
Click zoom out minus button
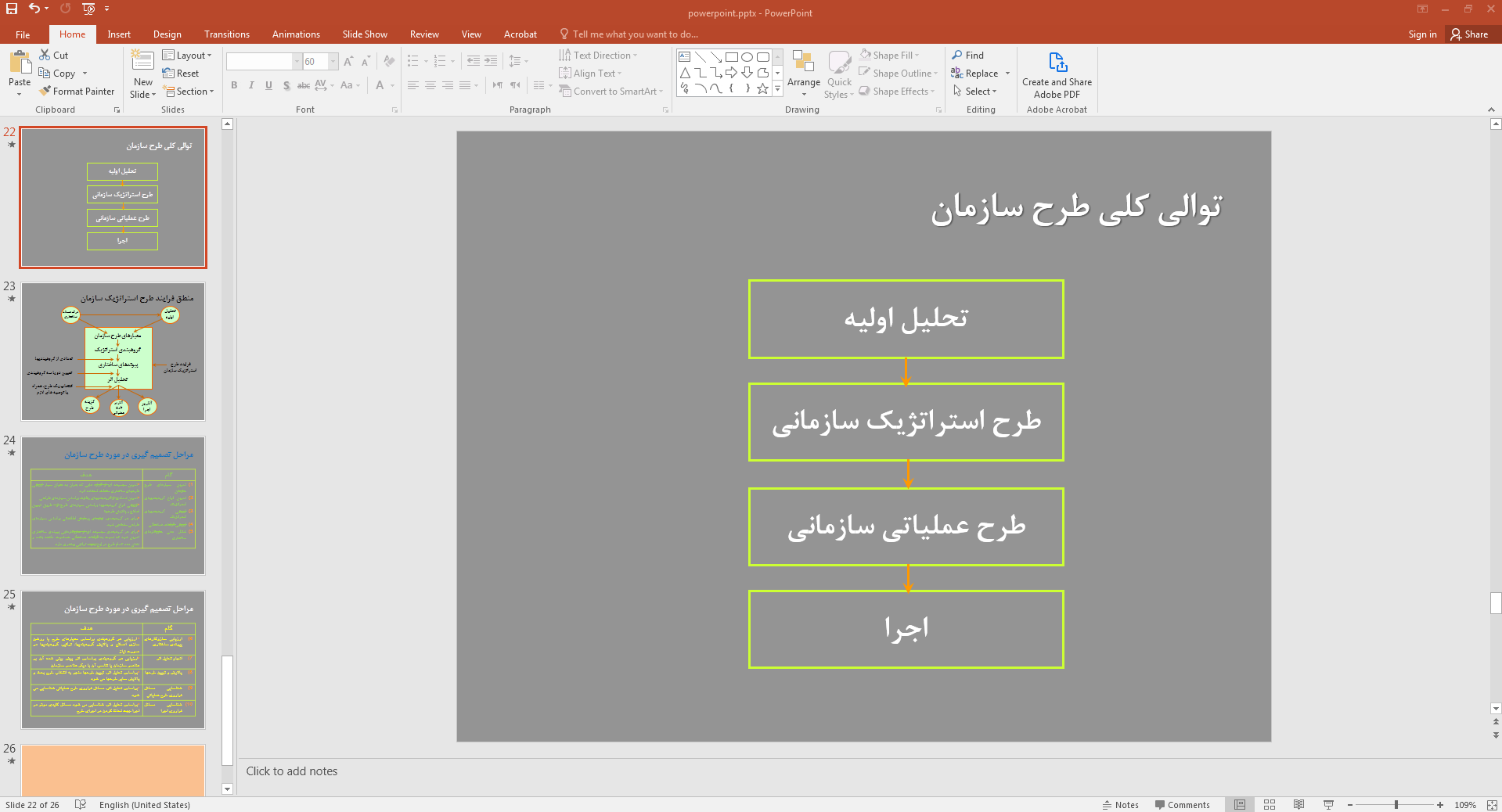1350,804
